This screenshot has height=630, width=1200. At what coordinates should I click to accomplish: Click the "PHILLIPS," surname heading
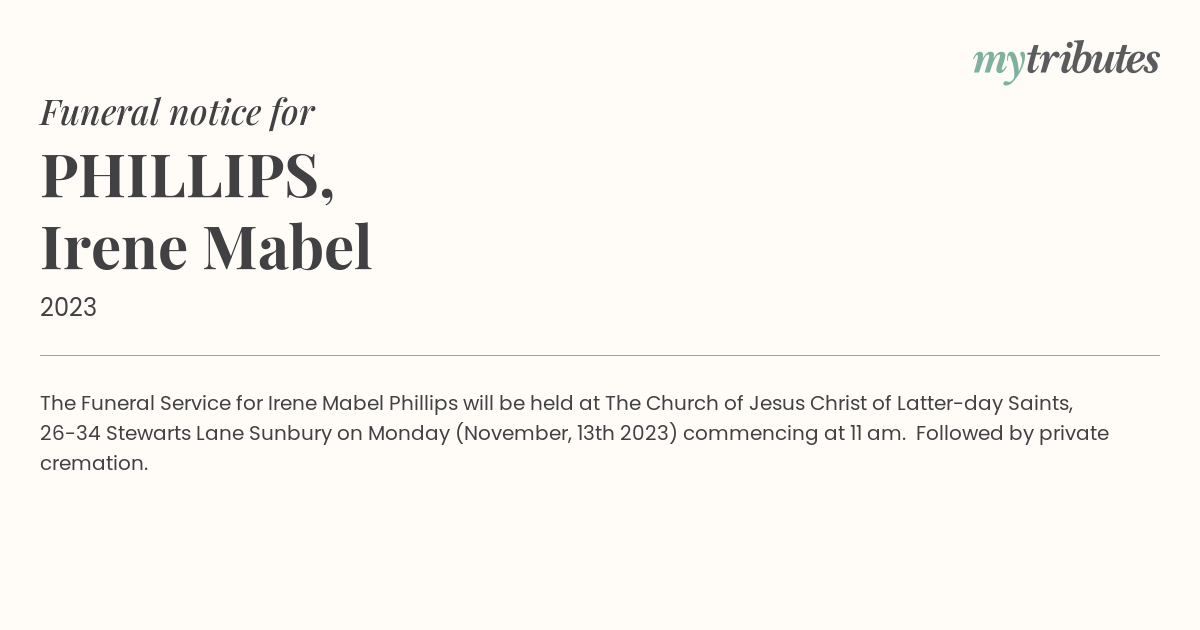pos(187,177)
